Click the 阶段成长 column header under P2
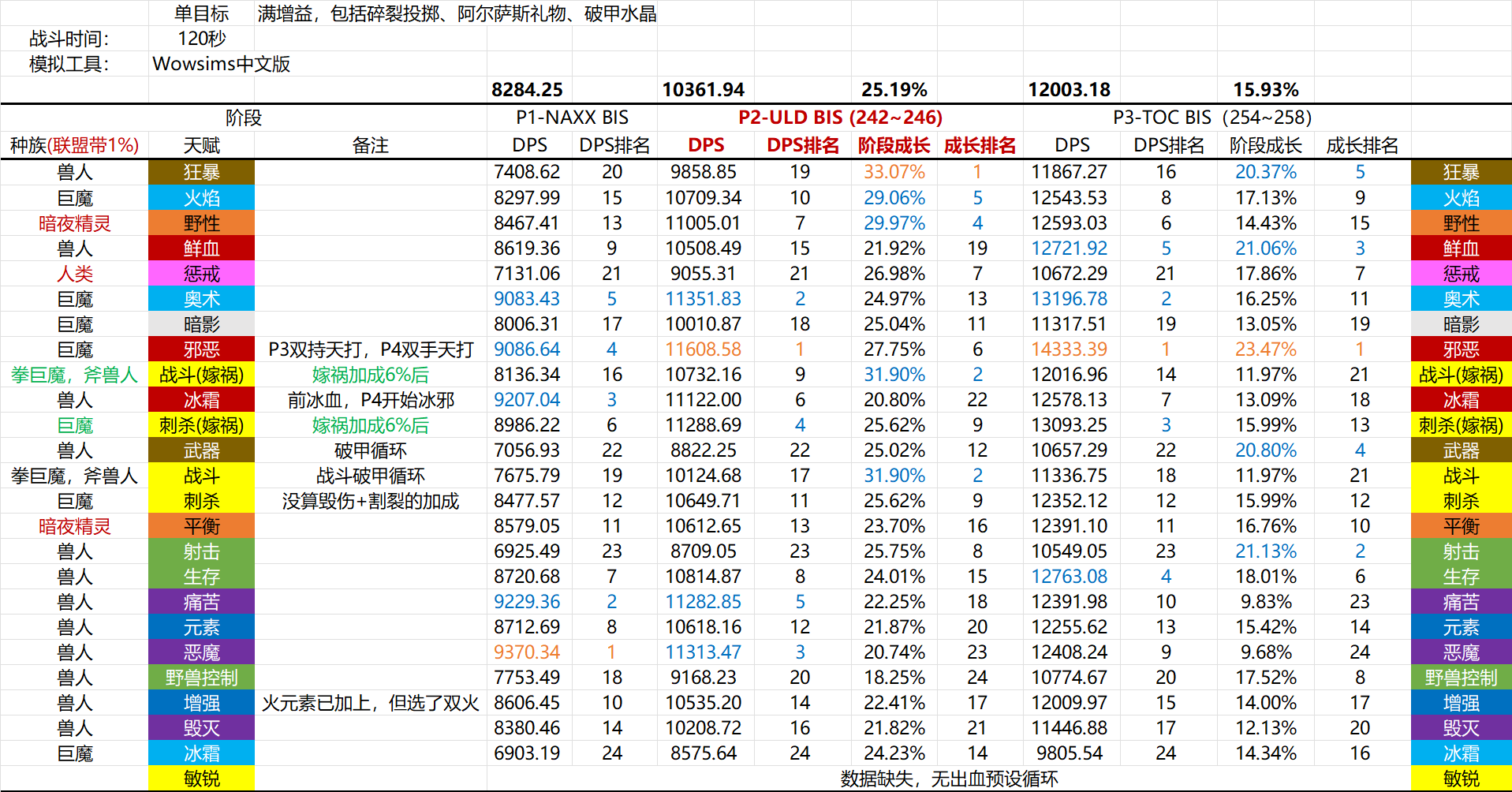This screenshot has width=1512, height=792. [891, 145]
